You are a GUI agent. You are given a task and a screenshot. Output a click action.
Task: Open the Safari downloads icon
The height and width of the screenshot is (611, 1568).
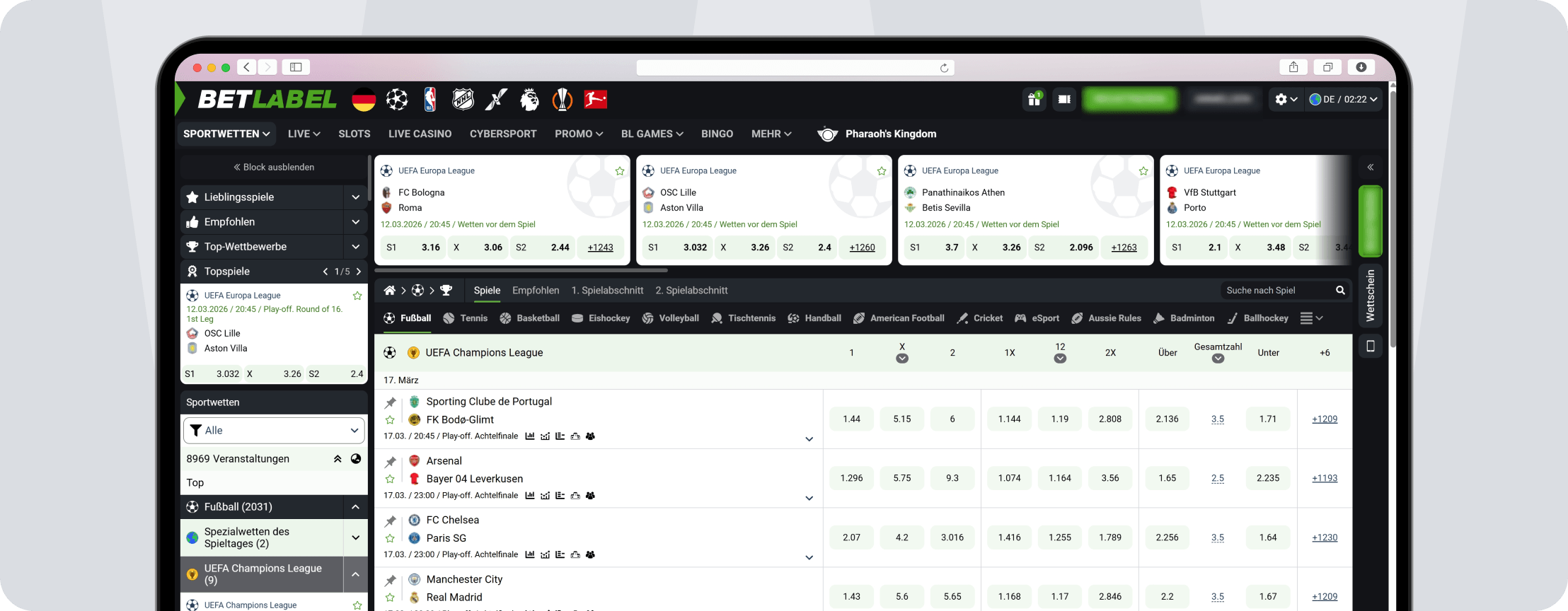click(x=1361, y=67)
